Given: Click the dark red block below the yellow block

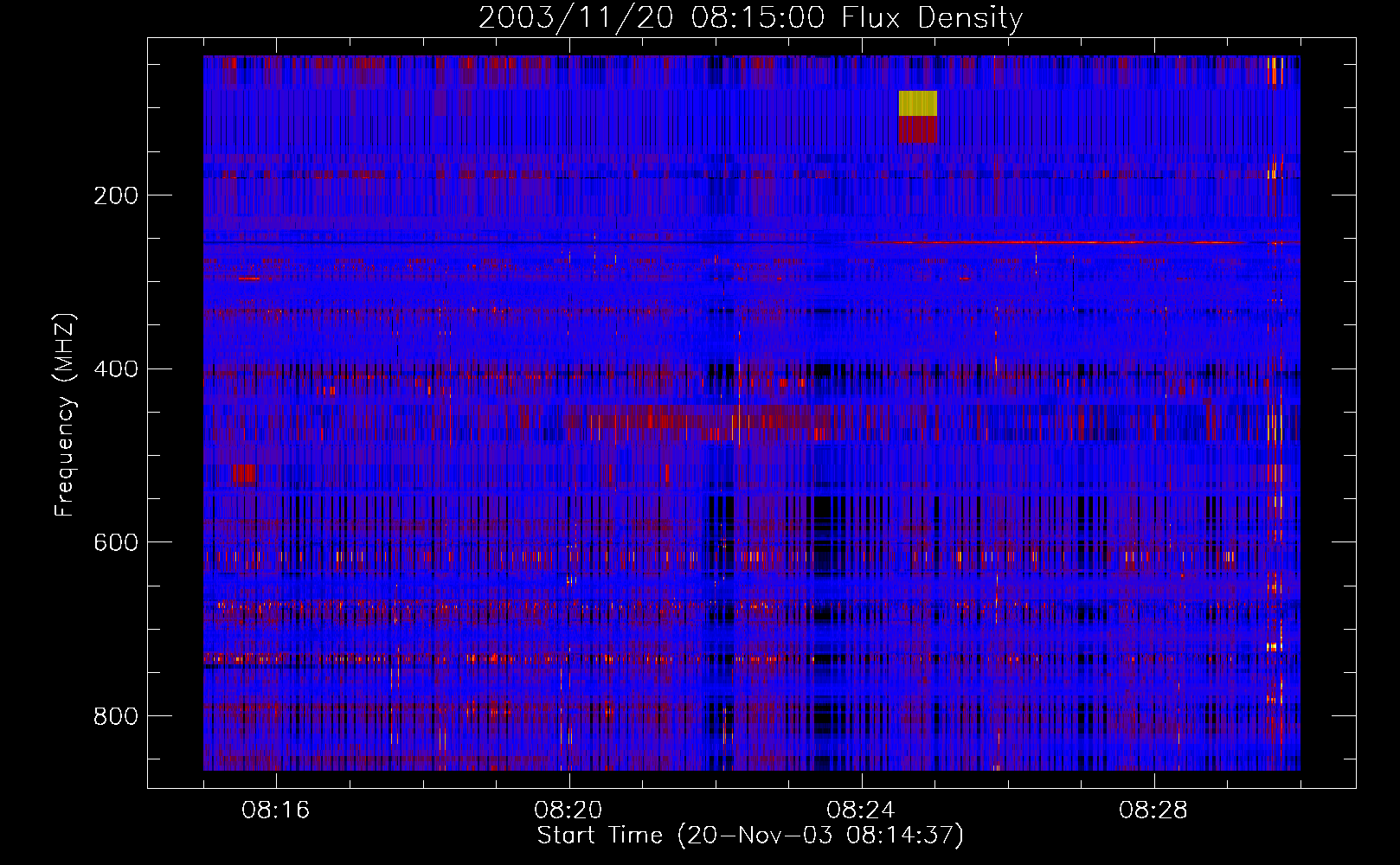Looking at the screenshot, I should 918,130.
